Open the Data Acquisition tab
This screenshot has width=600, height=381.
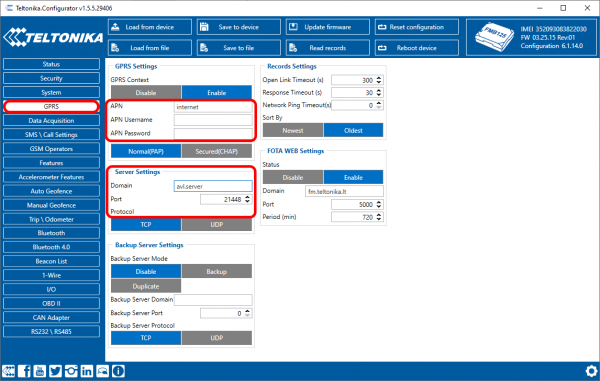(51, 120)
